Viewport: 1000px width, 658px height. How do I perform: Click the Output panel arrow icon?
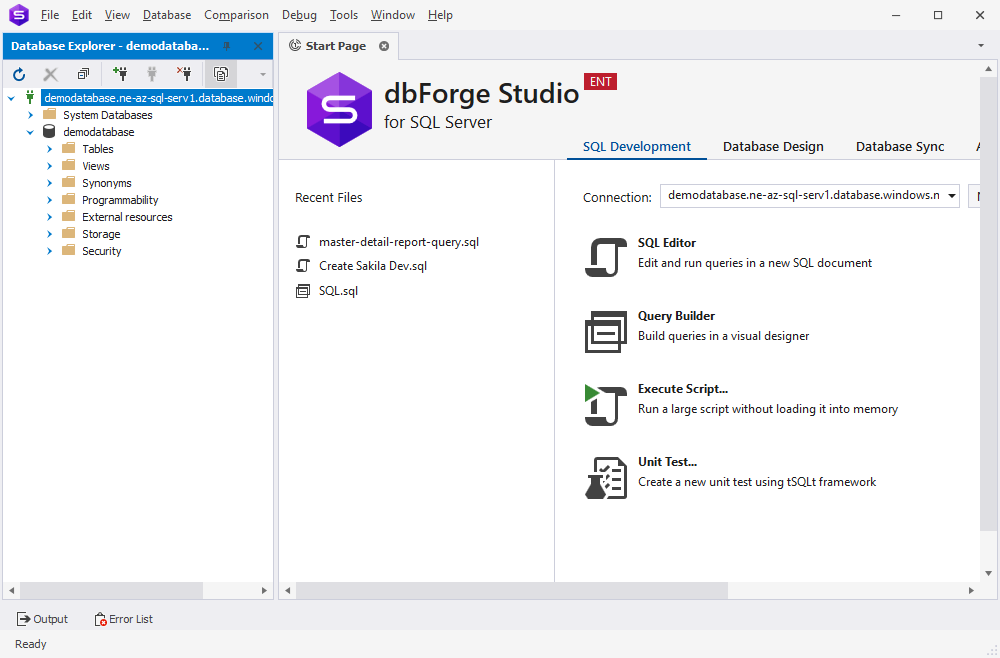(x=24, y=618)
